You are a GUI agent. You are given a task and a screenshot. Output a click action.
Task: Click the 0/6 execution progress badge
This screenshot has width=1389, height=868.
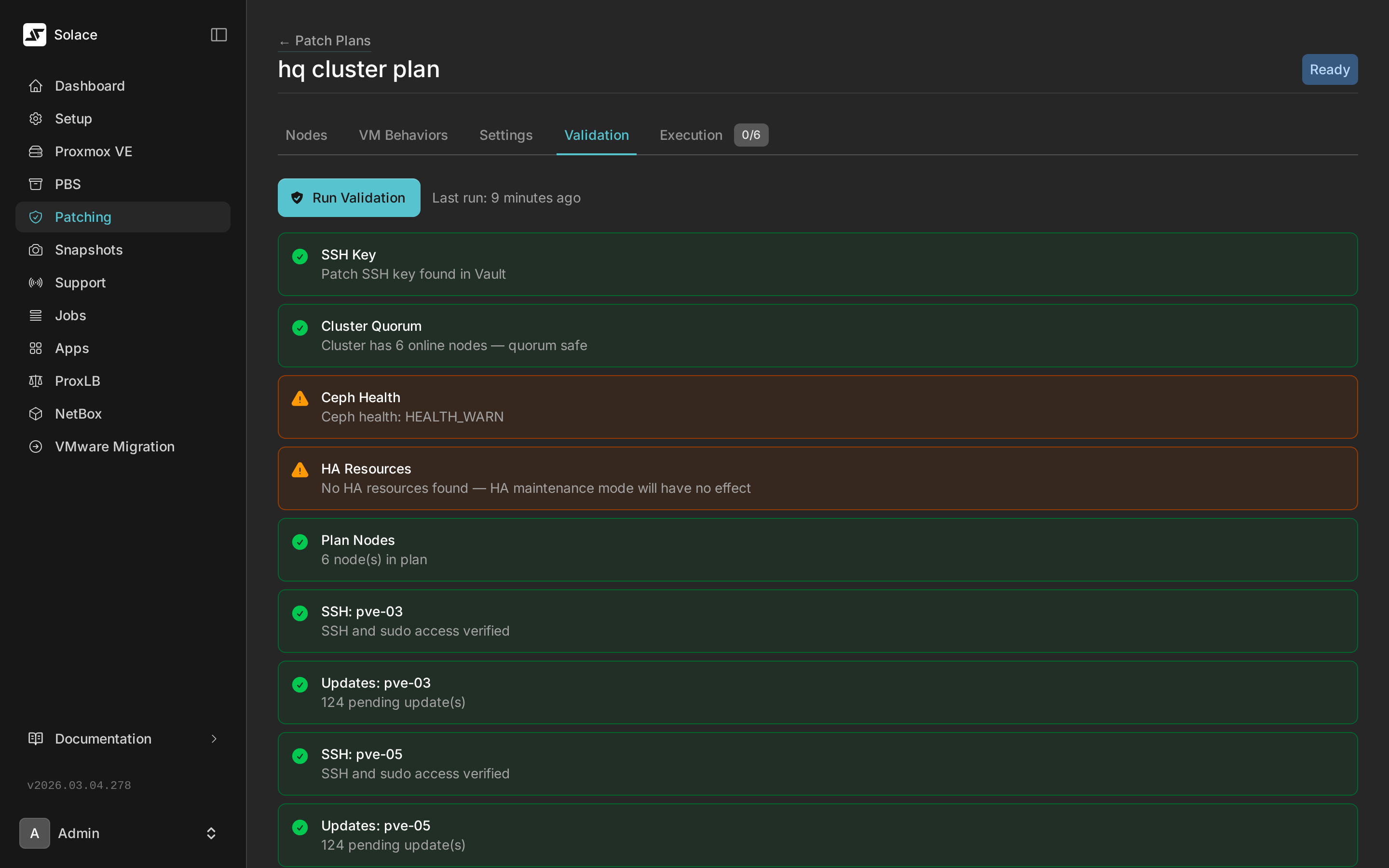point(751,135)
